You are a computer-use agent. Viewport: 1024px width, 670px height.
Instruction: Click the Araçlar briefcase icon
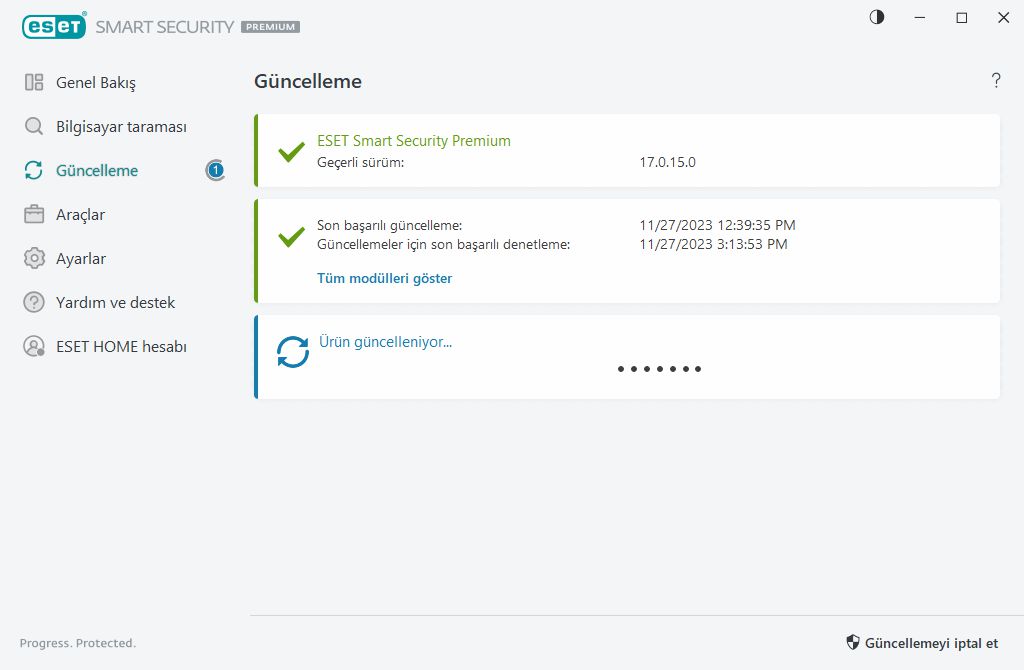34,215
